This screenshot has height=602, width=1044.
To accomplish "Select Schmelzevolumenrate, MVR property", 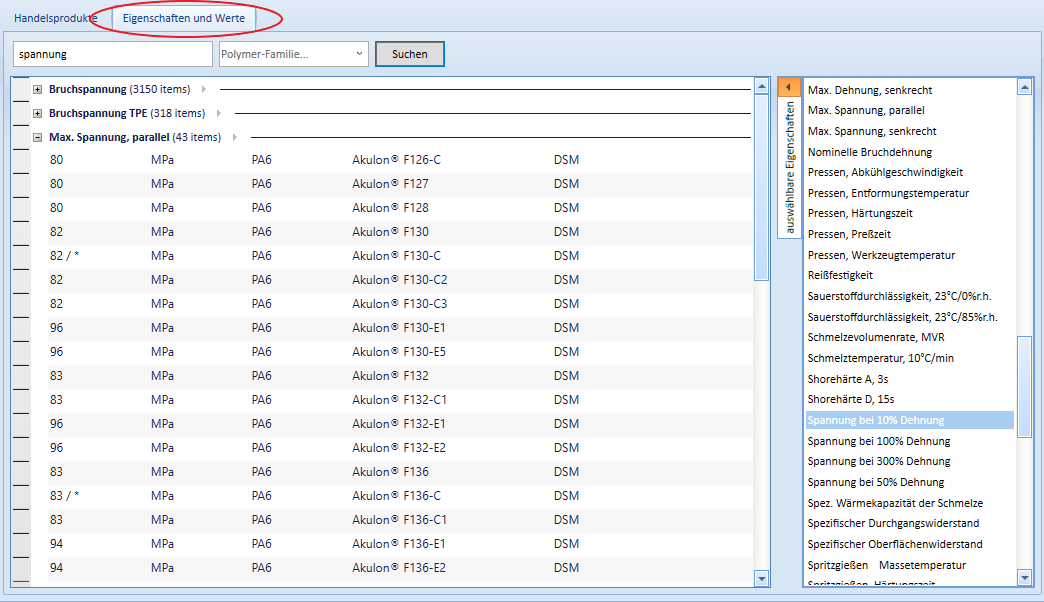I will pos(876,338).
